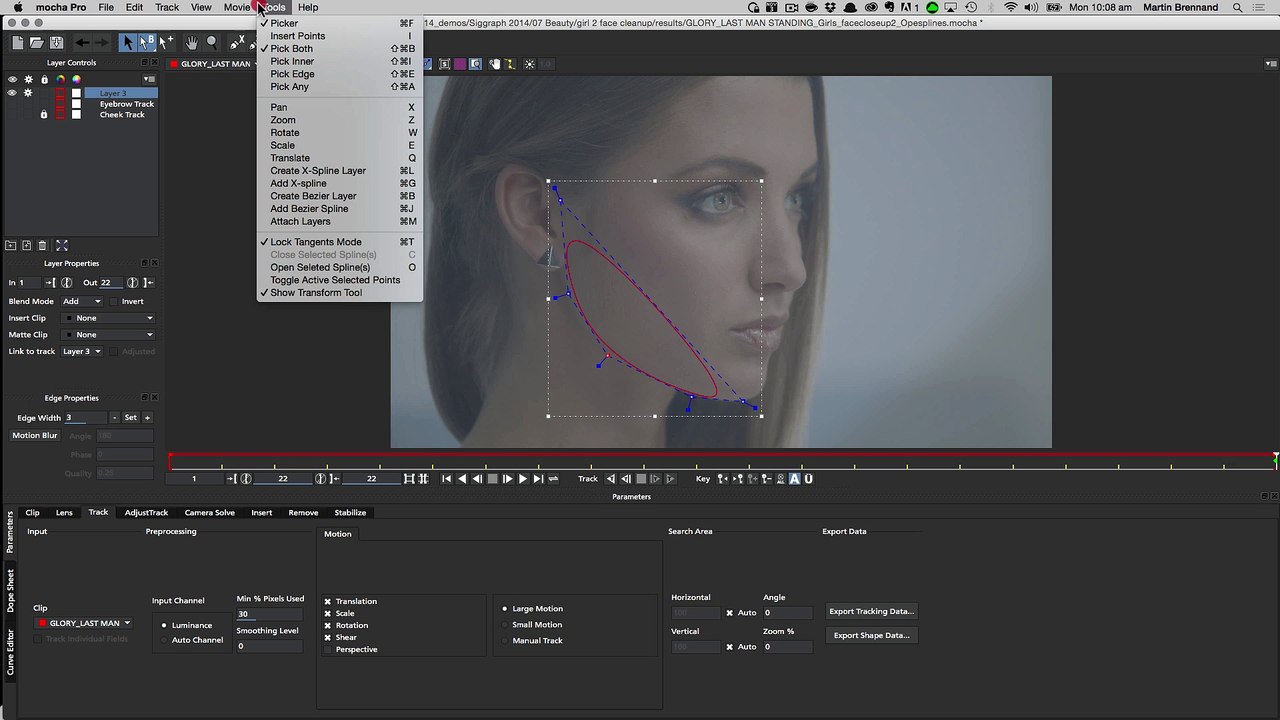
Task: Select the Auto Channel radio button
Action: (x=164, y=640)
